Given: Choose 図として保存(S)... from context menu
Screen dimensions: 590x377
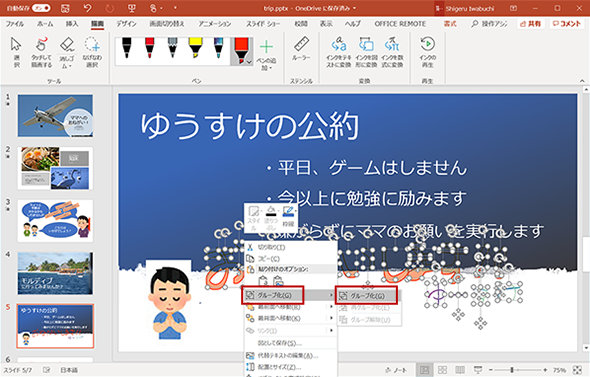Looking at the screenshot, I should click(290, 343).
